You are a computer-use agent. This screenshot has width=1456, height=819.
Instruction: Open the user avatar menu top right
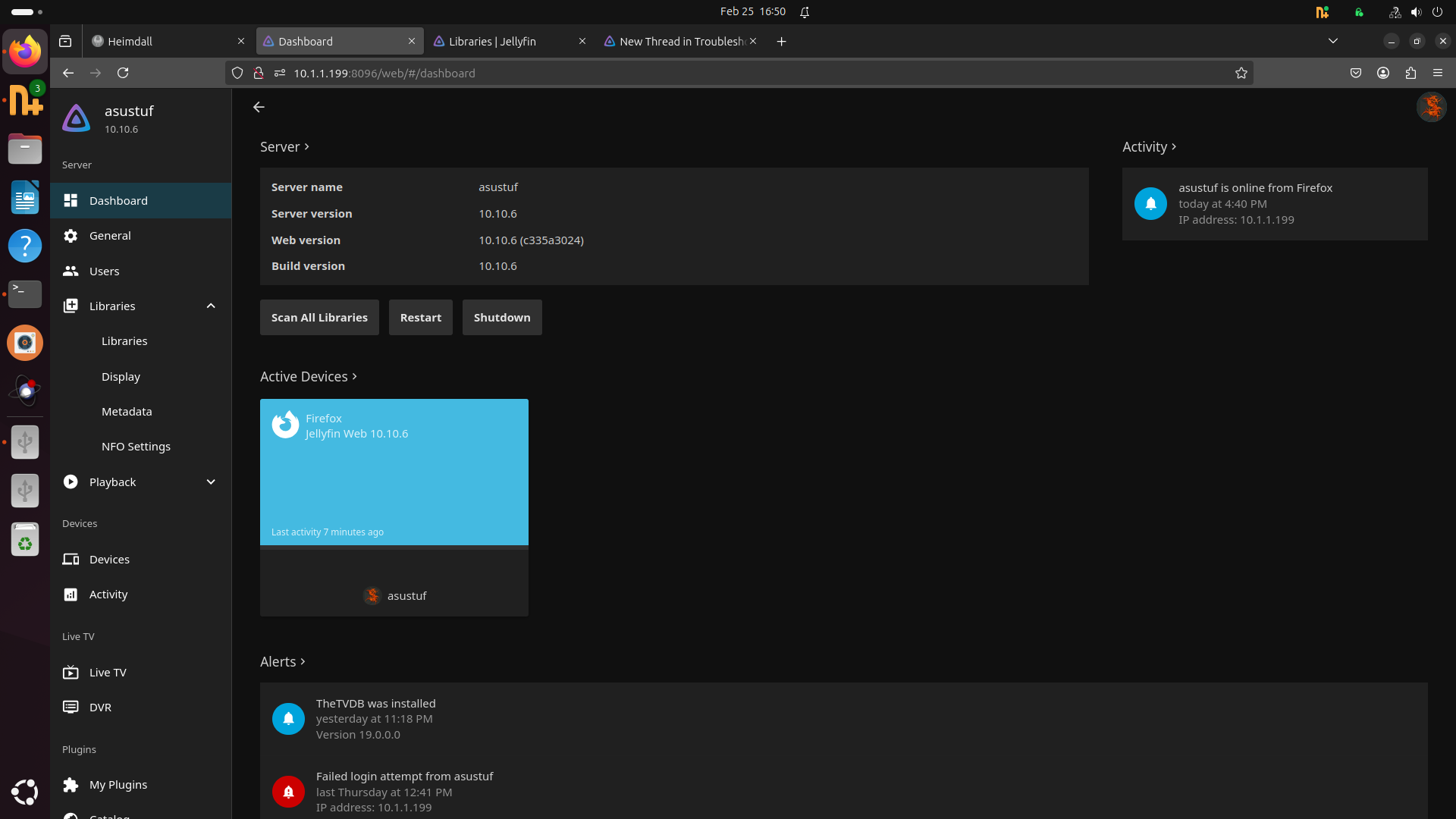tap(1431, 107)
